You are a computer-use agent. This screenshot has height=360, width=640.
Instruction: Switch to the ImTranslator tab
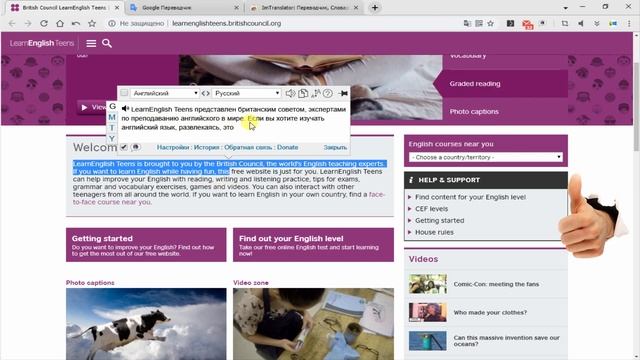pyautogui.click(x=304, y=8)
